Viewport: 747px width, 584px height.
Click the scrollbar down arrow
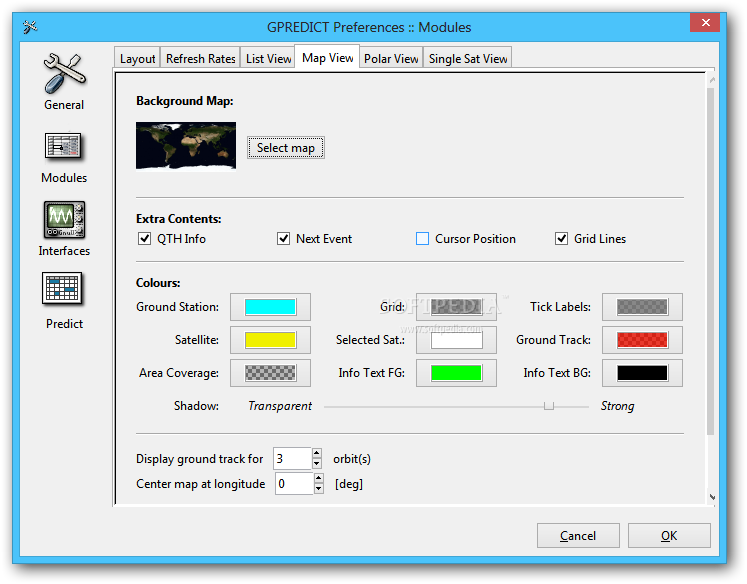click(x=712, y=497)
